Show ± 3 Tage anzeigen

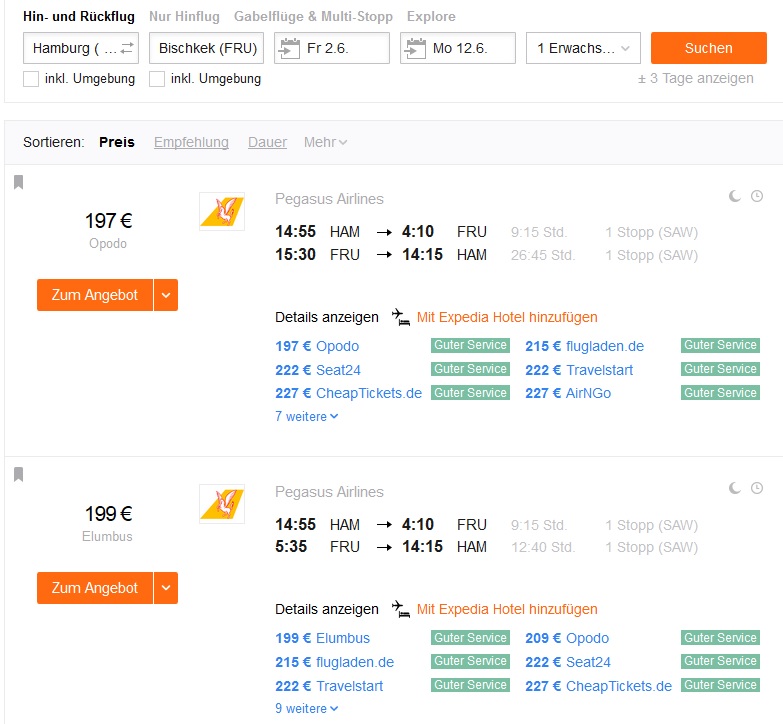[x=696, y=78]
